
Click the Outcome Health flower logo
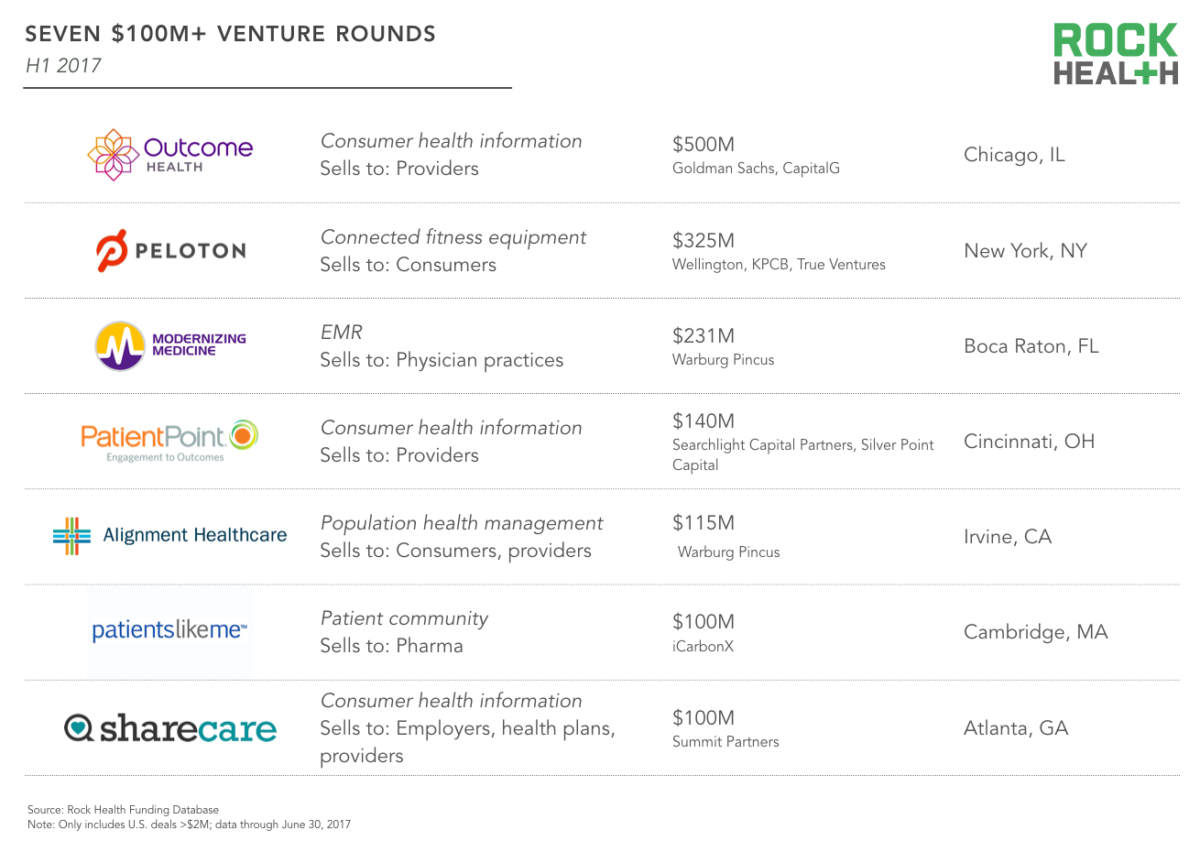112,155
